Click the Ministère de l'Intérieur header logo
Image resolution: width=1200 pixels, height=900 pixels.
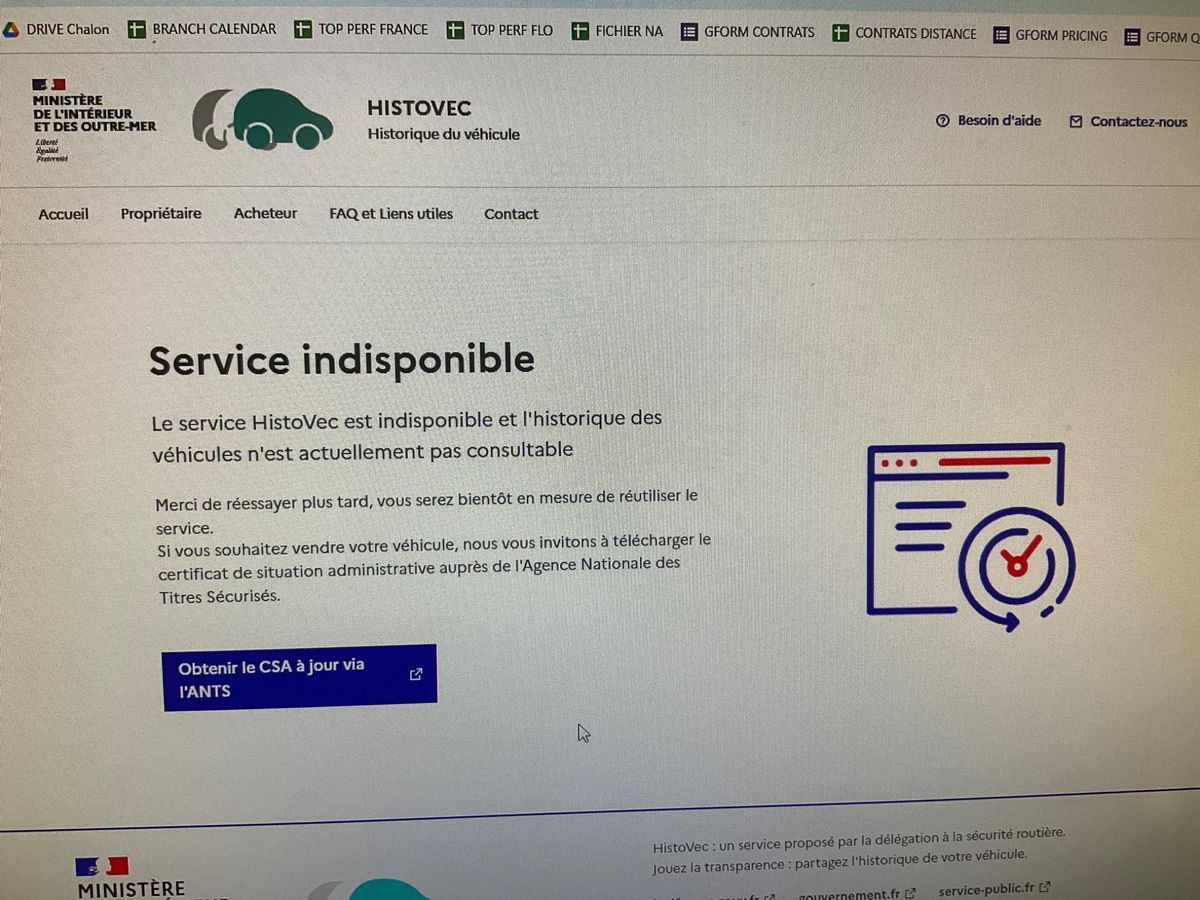point(94,120)
